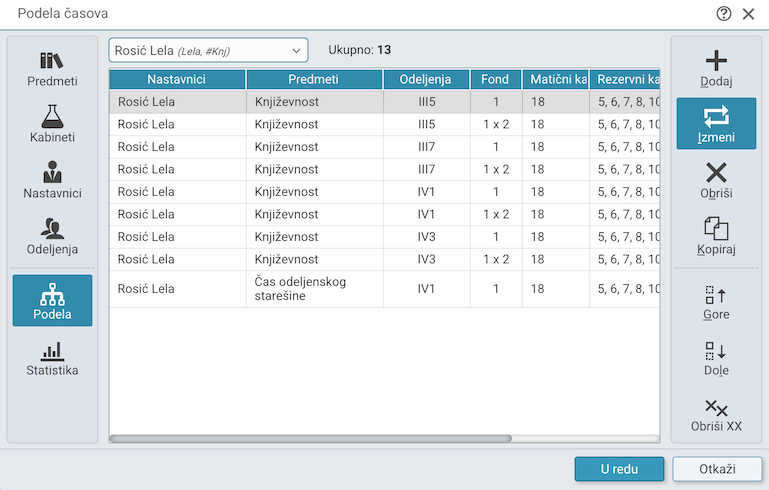Open the Statistika chart section
This screenshot has height=490, width=769.
pos(52,359)
